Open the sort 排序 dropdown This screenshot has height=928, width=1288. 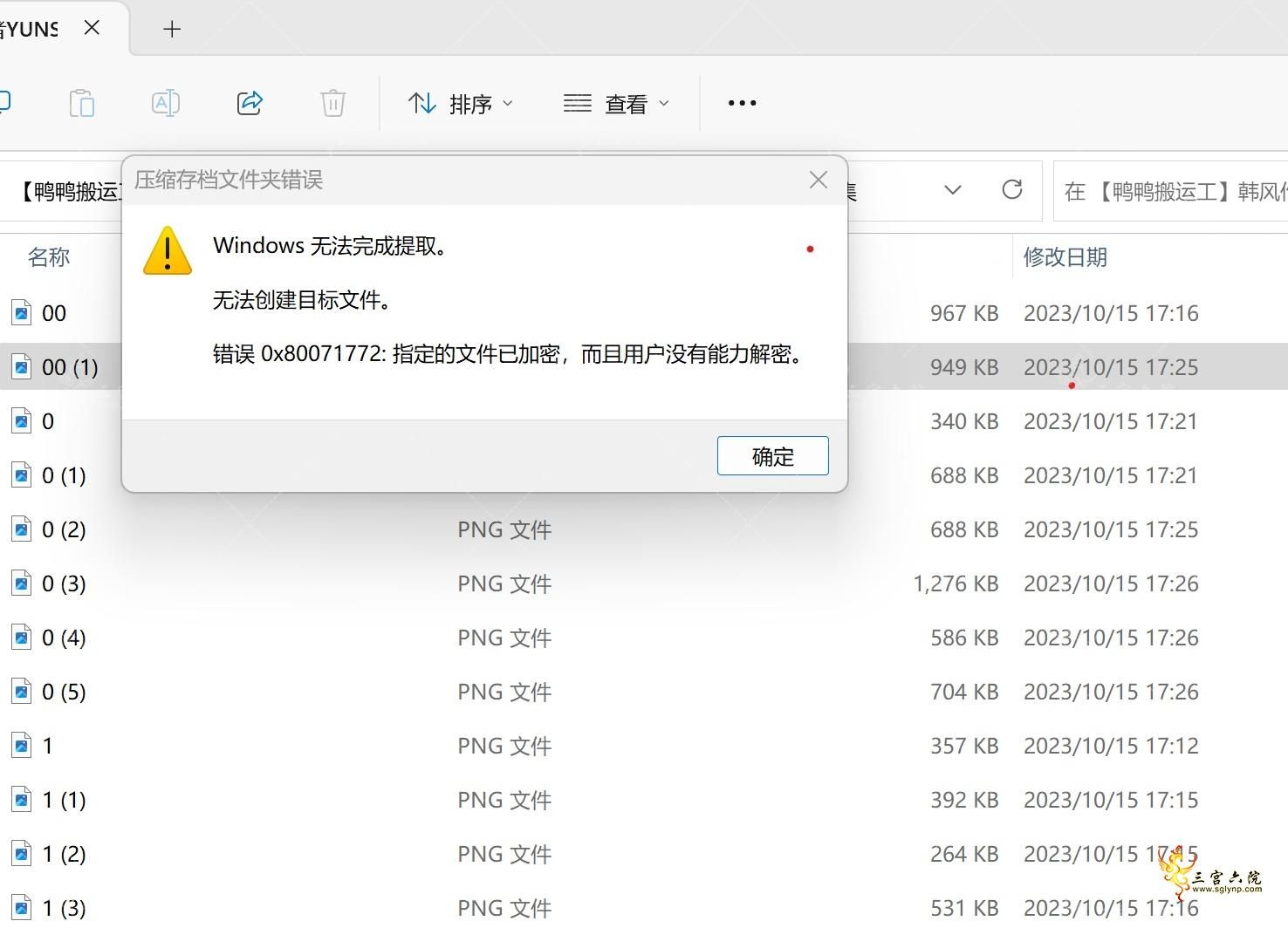pos(460,104)
